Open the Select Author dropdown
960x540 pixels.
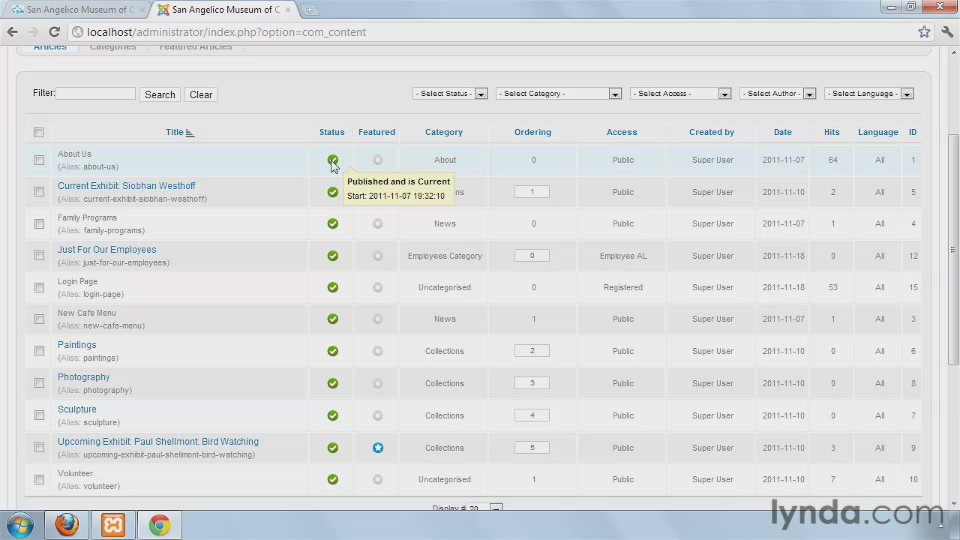(x=778, y=94)
